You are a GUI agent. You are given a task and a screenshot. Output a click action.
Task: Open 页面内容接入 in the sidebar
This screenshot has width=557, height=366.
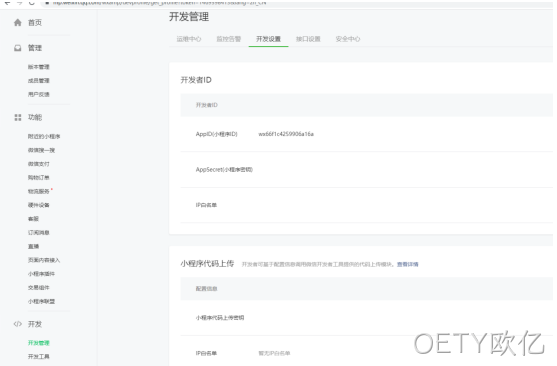click(x=44, y=260)
